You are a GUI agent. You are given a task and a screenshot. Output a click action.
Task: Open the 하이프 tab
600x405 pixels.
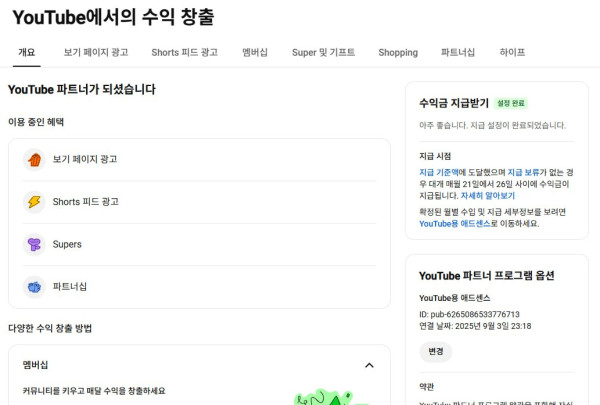tap(512, 52)
